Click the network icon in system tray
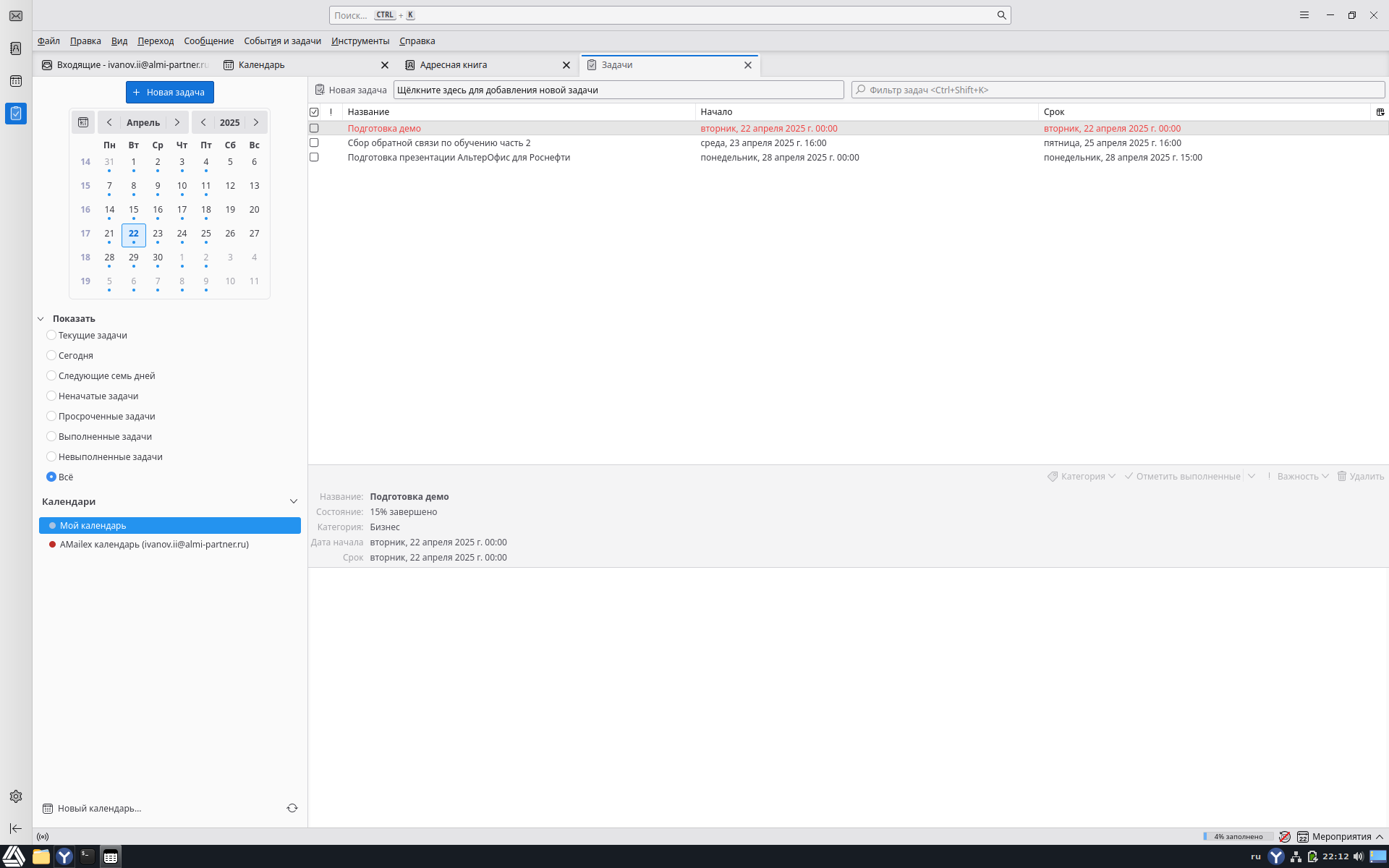This screenshot has height=868, width=1389. pos(1296,856)
